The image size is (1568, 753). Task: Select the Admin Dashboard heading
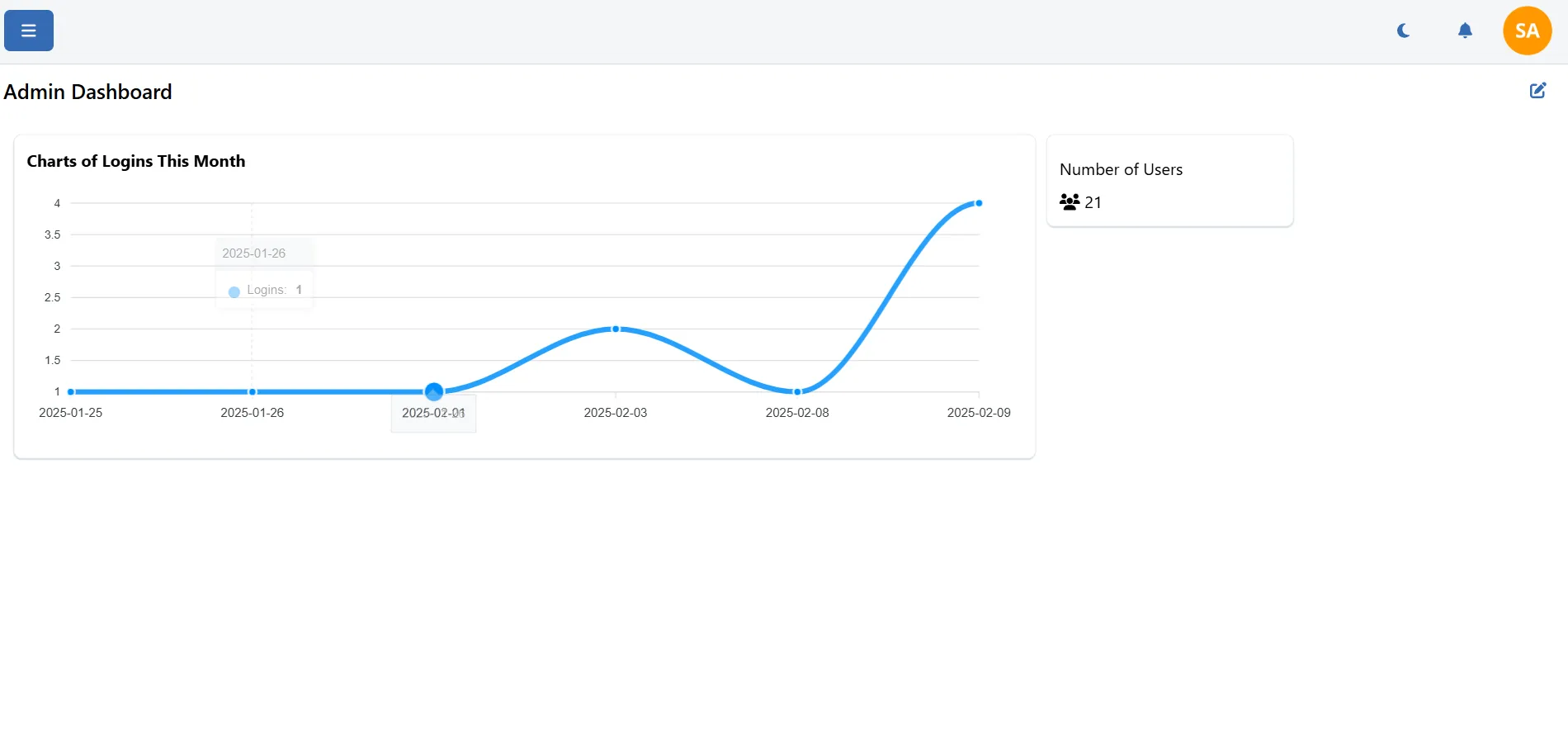(x=86, y=92)
